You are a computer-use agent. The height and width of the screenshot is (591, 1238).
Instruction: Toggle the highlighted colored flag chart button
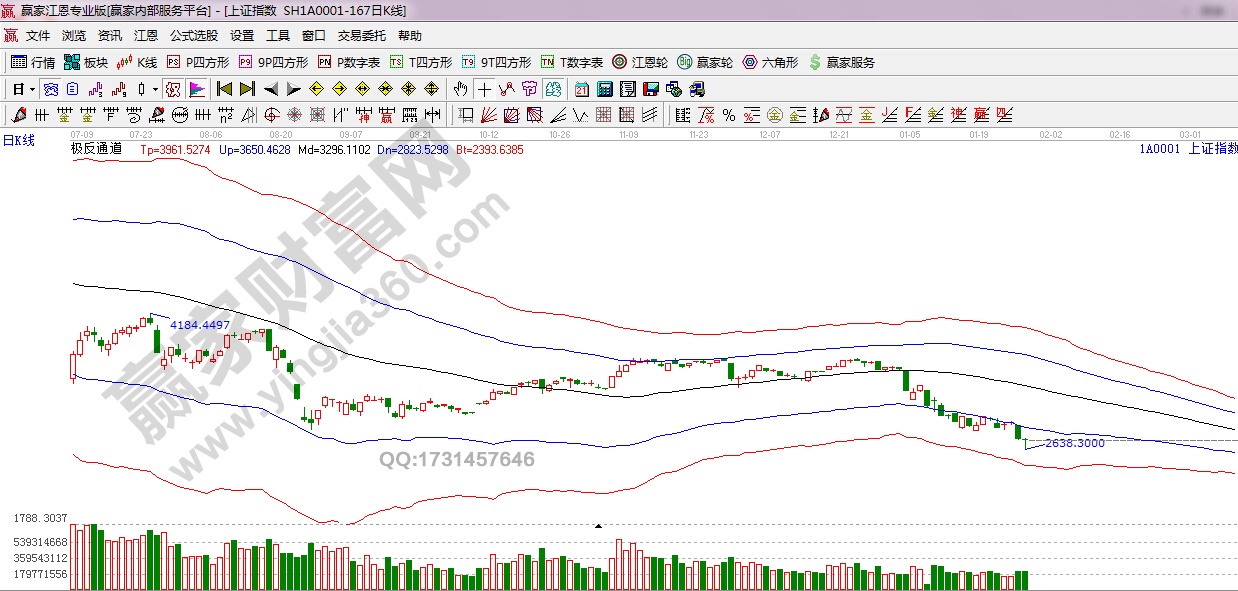coord(196,89)
